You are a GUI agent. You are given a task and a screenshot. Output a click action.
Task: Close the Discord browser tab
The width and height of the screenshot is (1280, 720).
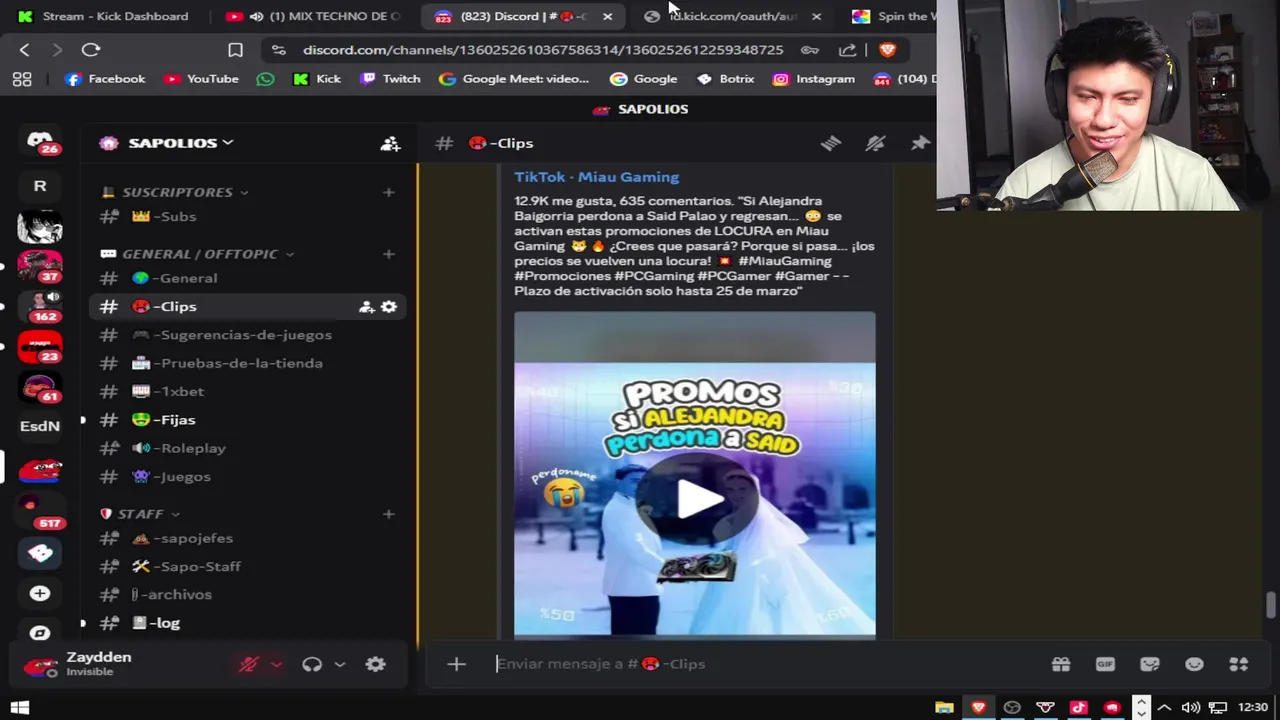coord(607,17)
